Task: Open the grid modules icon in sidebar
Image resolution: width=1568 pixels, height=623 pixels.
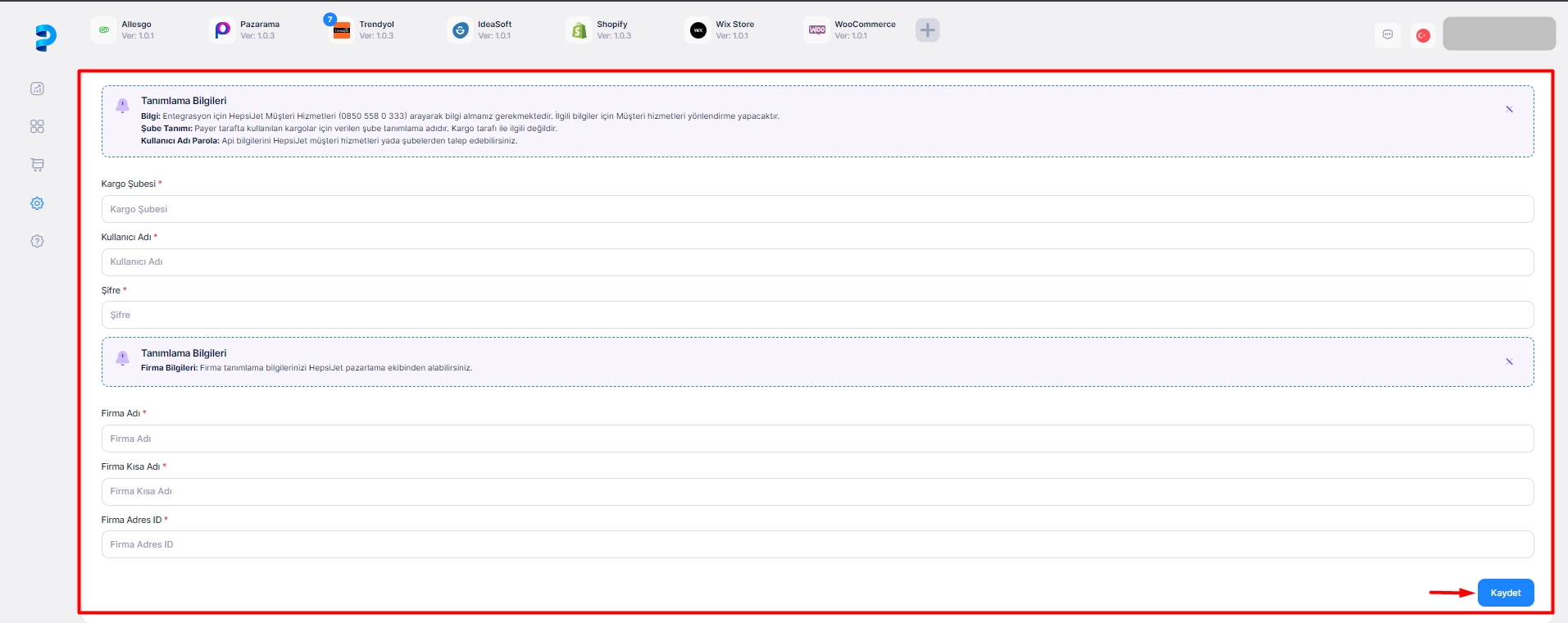Action: pyautogui.click(x=37, y=126)
